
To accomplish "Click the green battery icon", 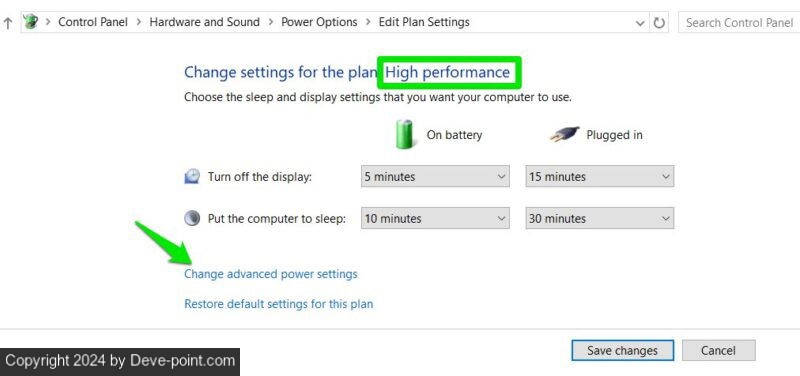I will click(x=405, y=134).
